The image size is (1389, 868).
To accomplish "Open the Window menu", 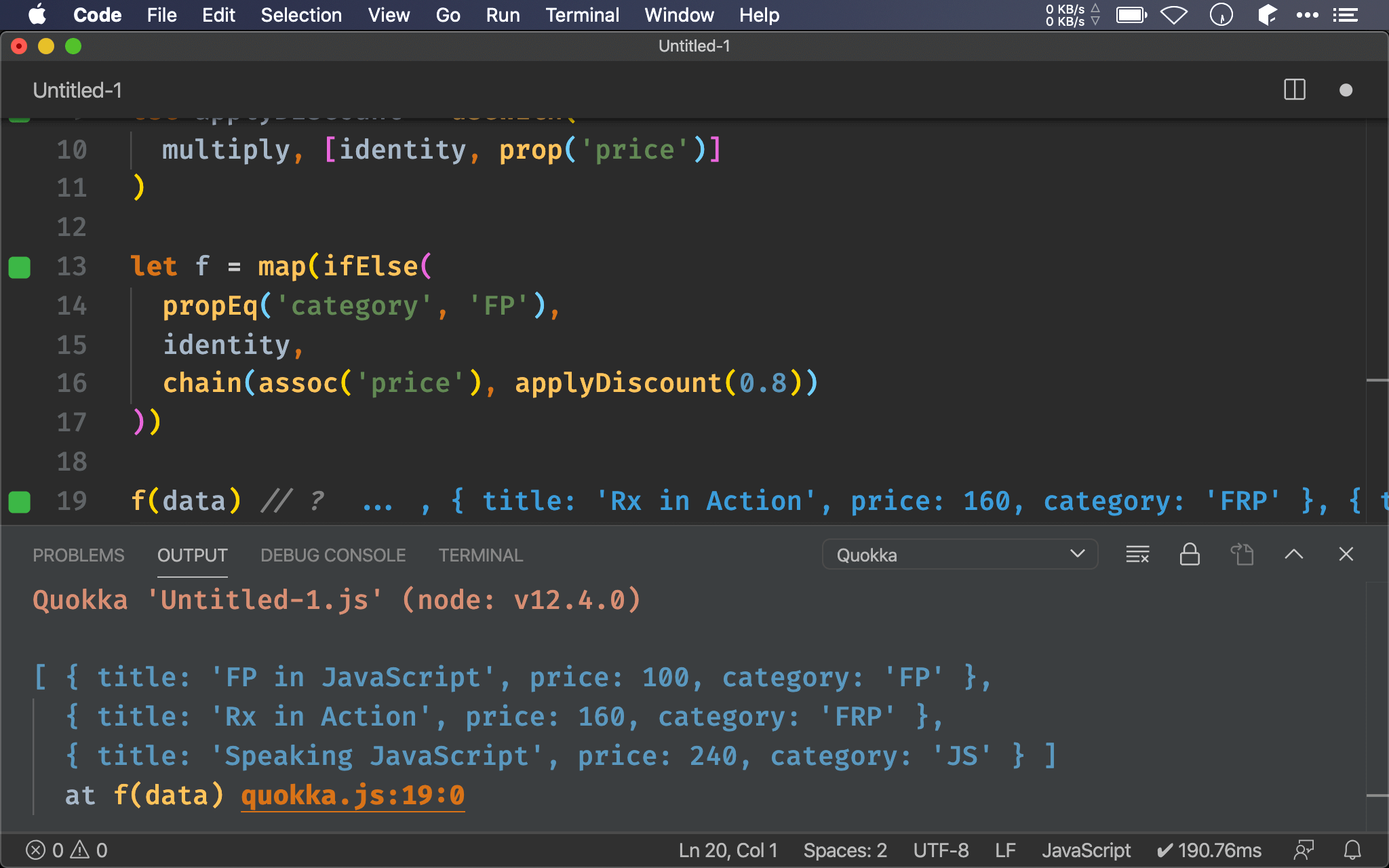I will (x=679, y=15).
